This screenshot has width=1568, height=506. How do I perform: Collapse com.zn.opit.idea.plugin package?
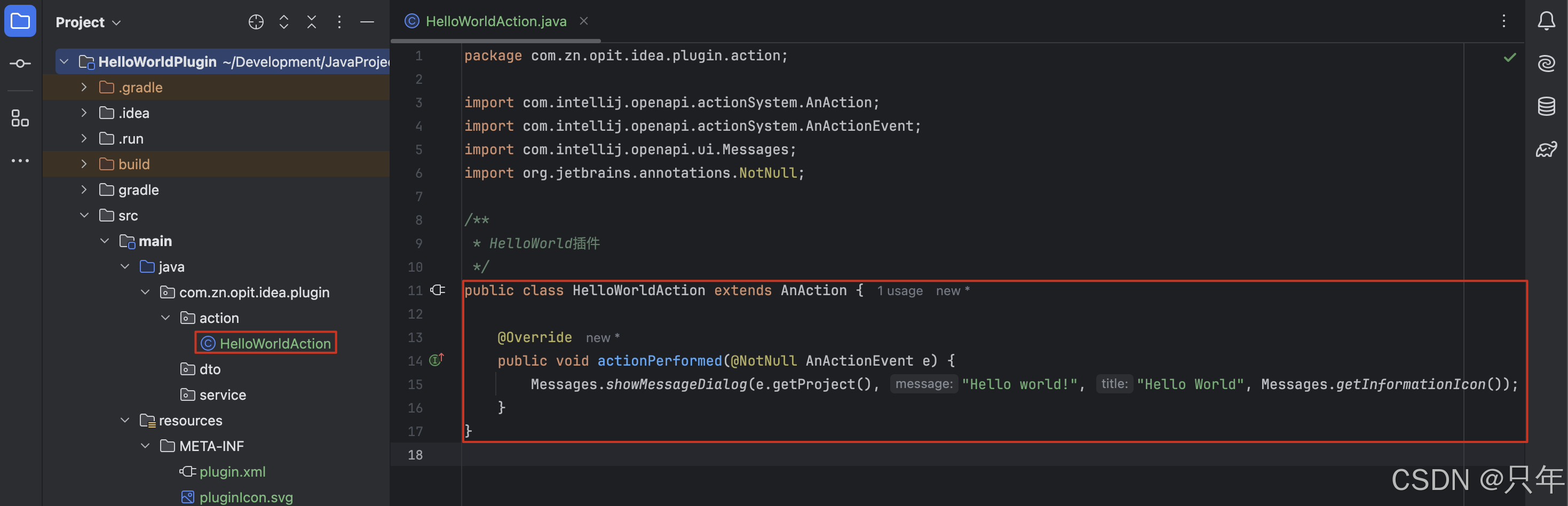coord(145,292)
